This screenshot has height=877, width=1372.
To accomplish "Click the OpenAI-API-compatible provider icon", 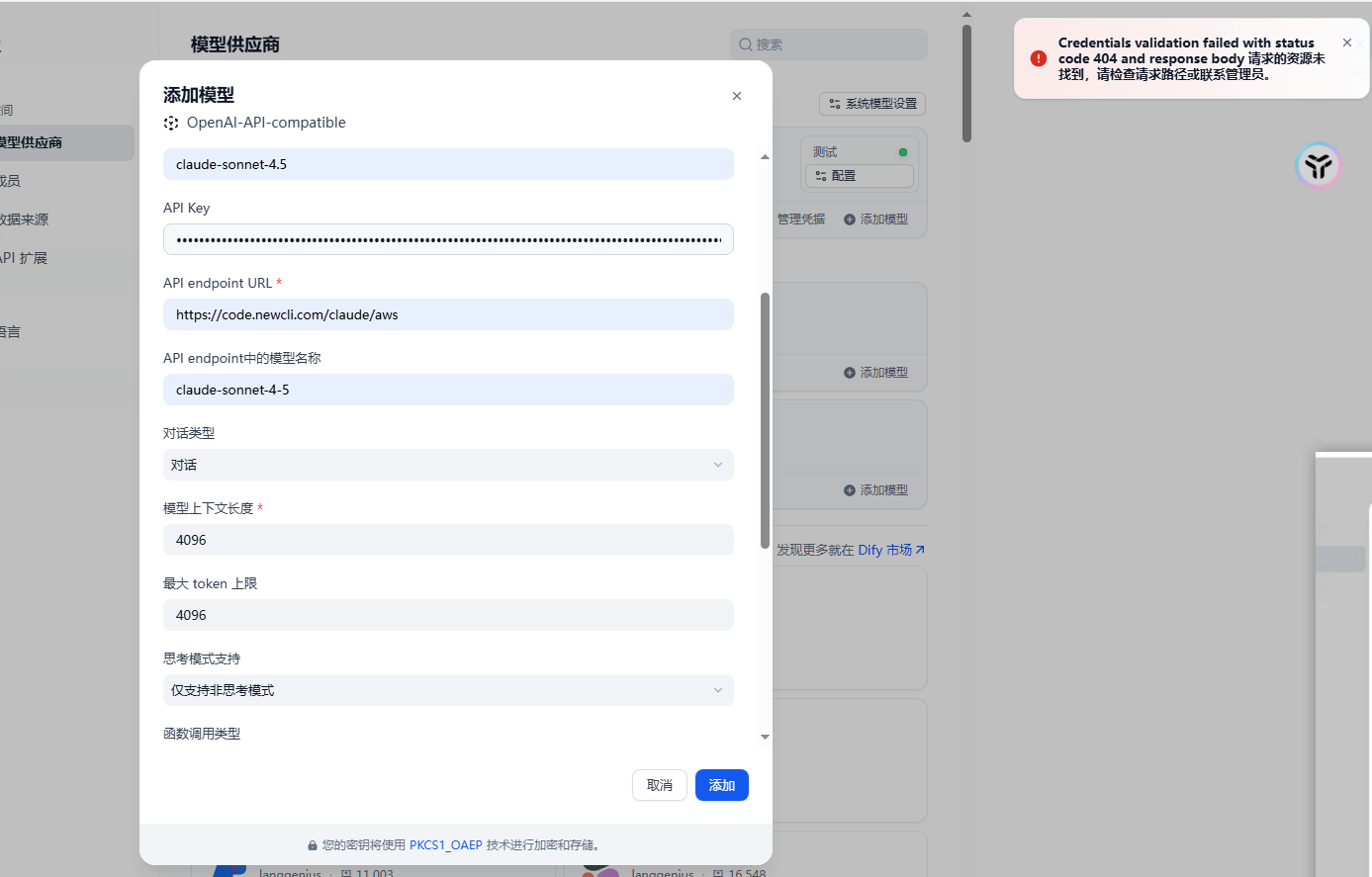I will click(171, 123).
